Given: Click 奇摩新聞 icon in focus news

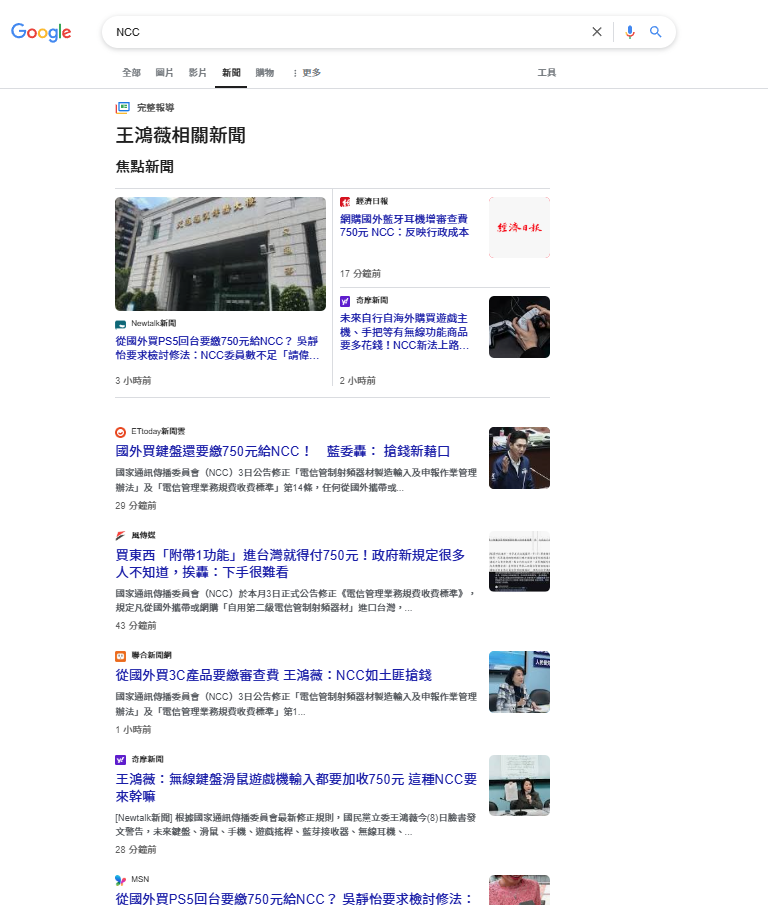Looking at the screenshot, I should (x=345, y=301).
